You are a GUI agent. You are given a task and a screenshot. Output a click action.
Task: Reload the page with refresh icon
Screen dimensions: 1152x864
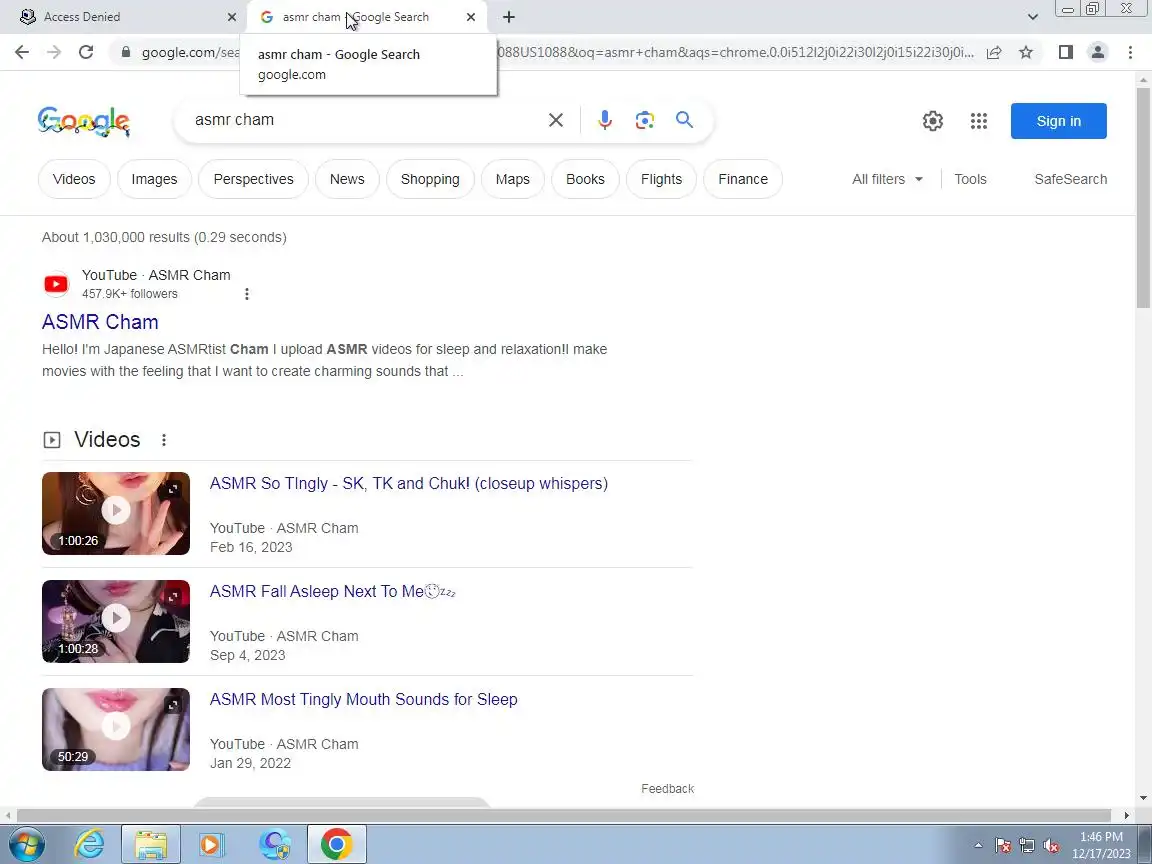click(86, 52)
